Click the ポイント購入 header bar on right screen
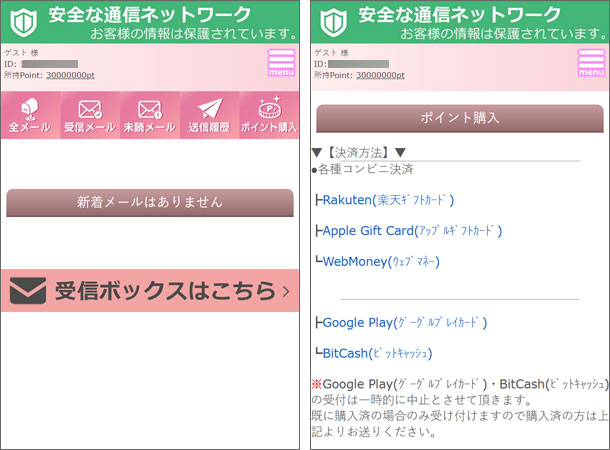Image resolution: width=610 pixels, height=450 pixels. click(x=460, y=118)
